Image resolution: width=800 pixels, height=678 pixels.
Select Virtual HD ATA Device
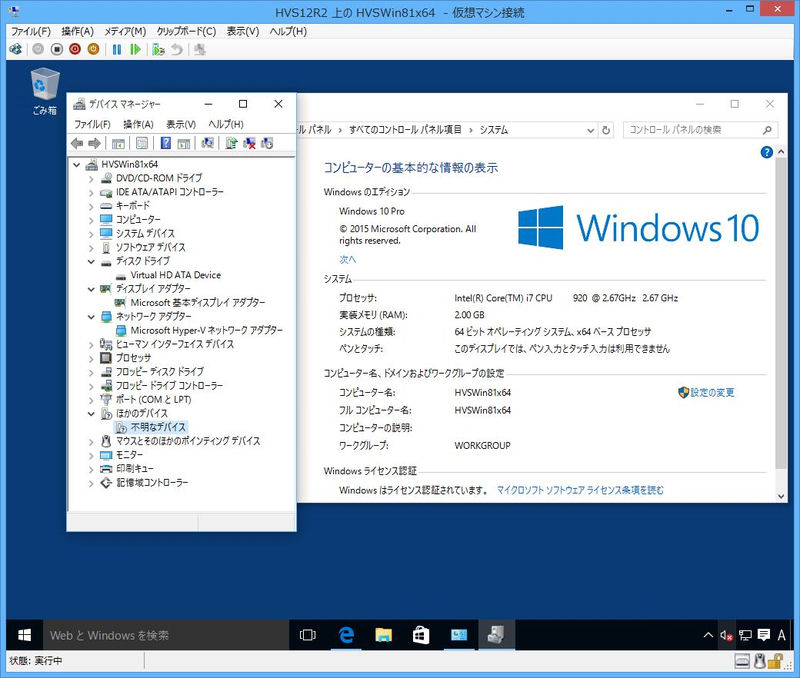(x=176, y=275)
